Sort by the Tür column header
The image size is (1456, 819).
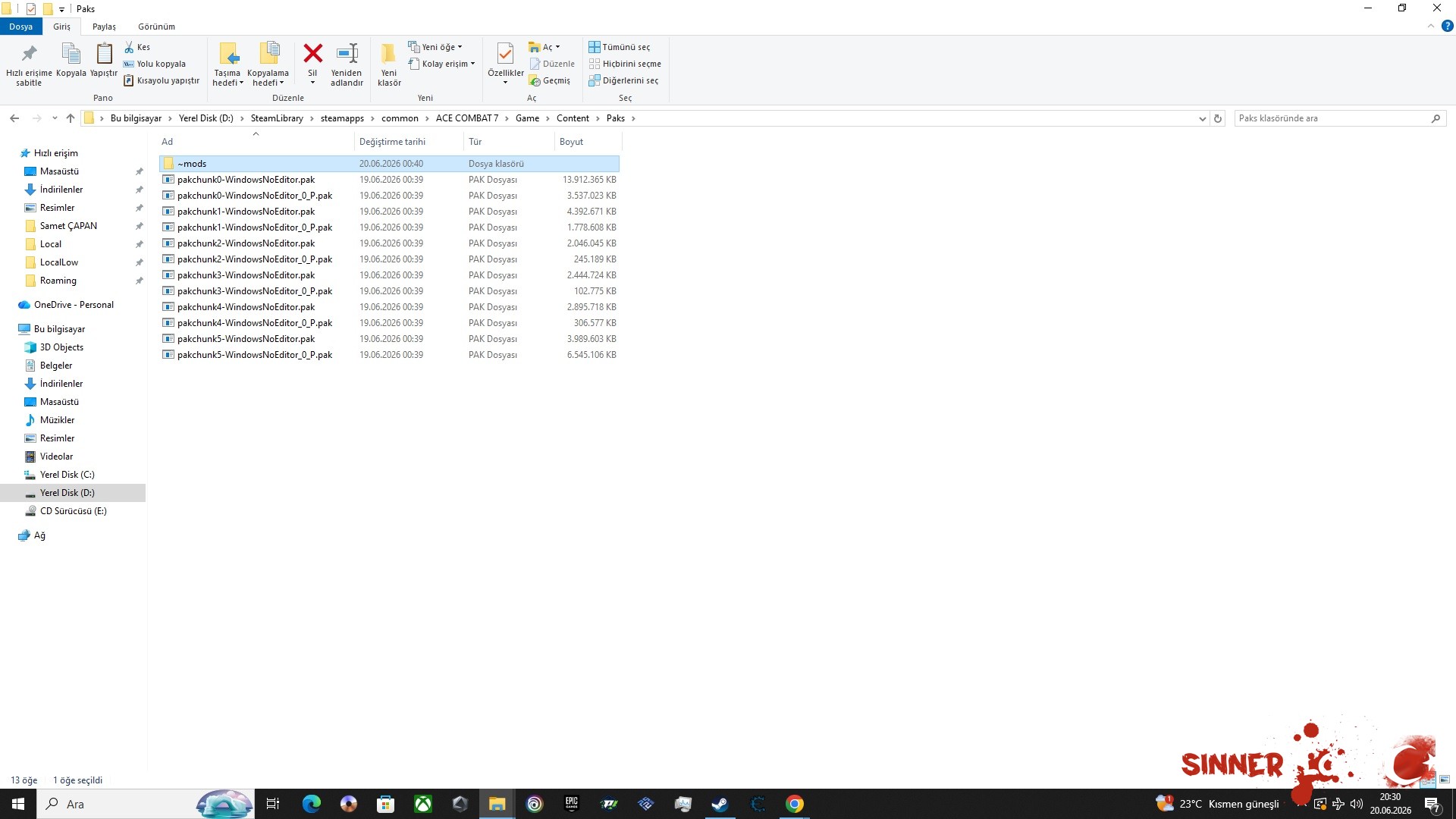pos(509,142)
